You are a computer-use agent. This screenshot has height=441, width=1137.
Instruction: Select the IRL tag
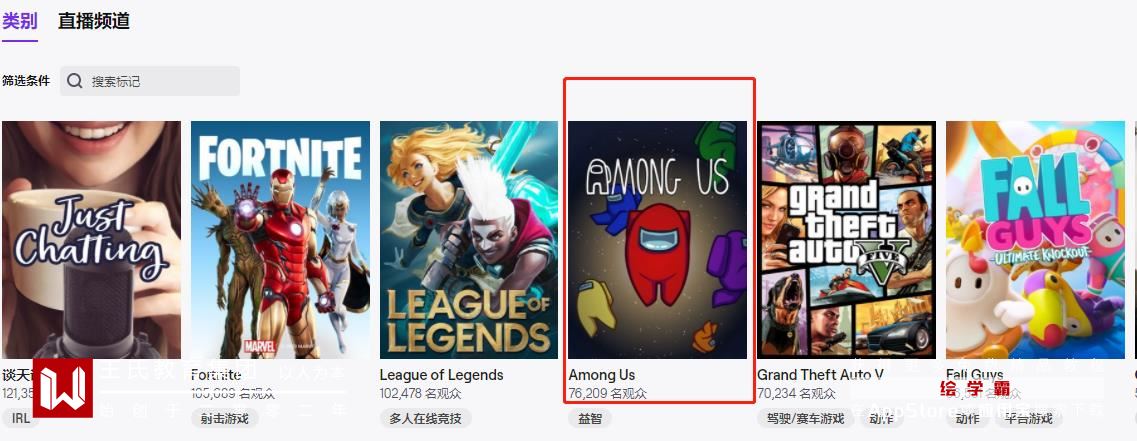(x=21, y=419)
